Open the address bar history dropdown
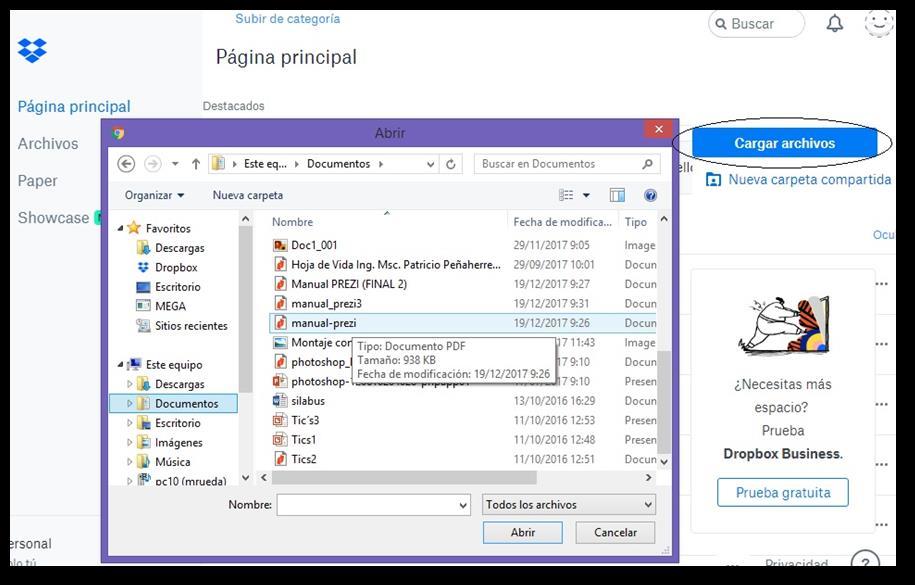Screen dimensions: 915x585 tap(430, 164)
